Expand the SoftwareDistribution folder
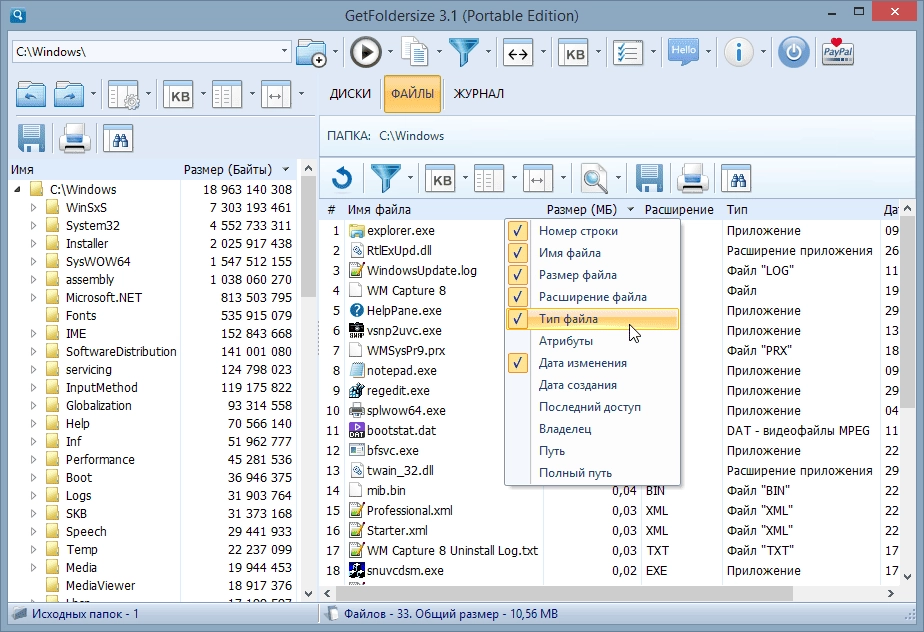This screenshot has height=632, width=924. click(x=34, y=352)
